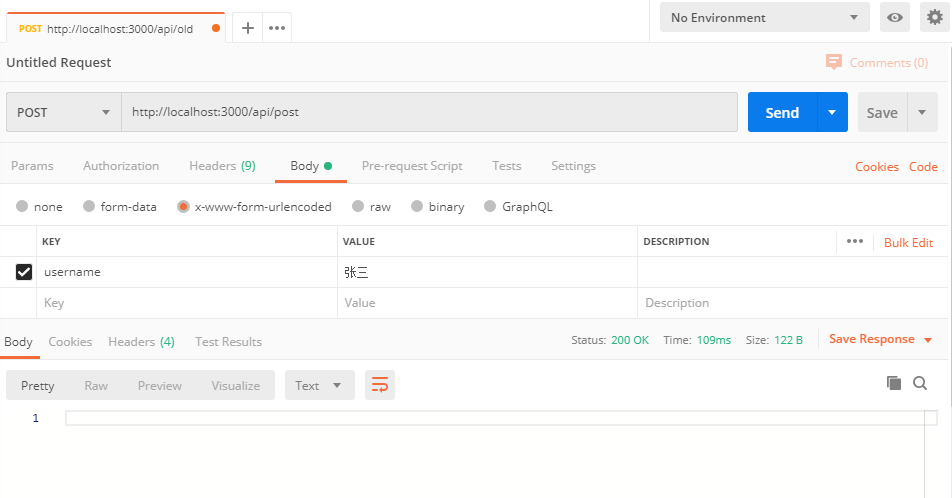Select the binary body type
Viewport: 952px width, 498px height.
pos(416,206)
